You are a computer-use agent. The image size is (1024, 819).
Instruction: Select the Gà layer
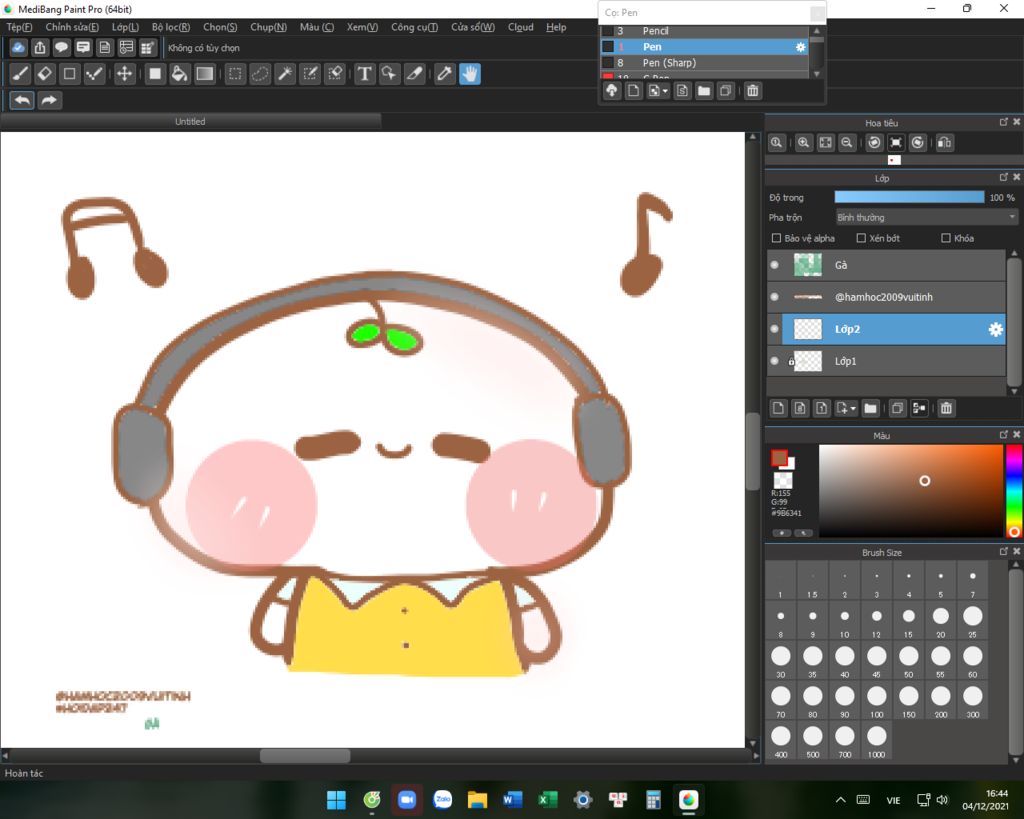pyautogui.click(x=887, y=265)
